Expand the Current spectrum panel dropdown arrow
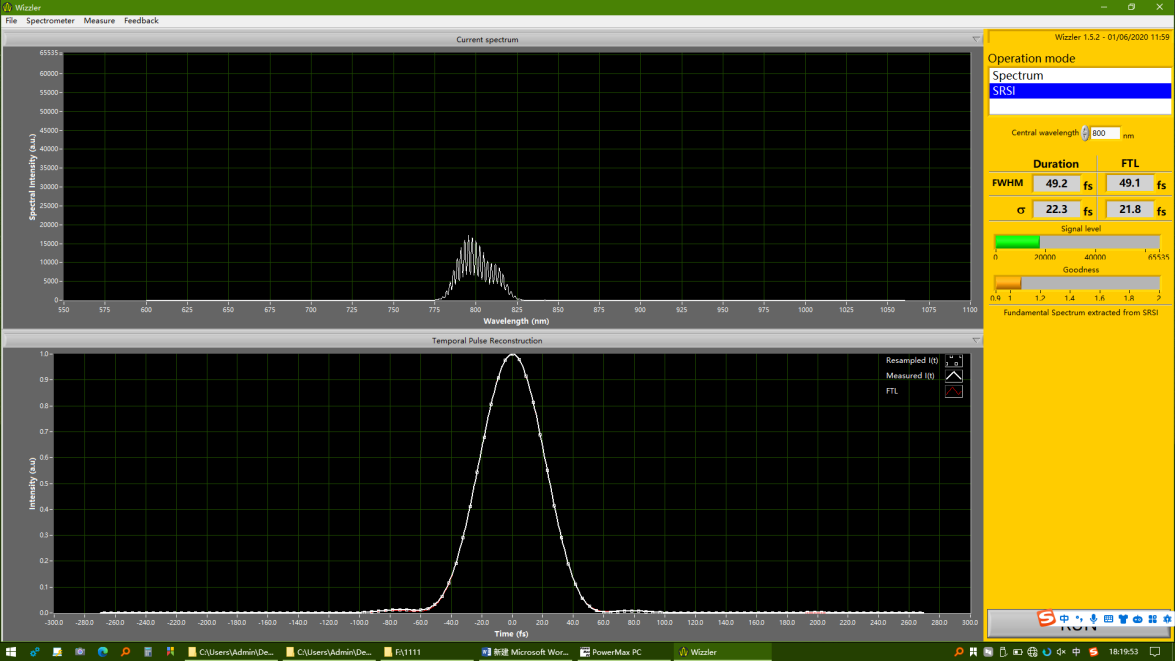Image resolution: width=1175 pixels, height=661 pixels. point(975,40)
